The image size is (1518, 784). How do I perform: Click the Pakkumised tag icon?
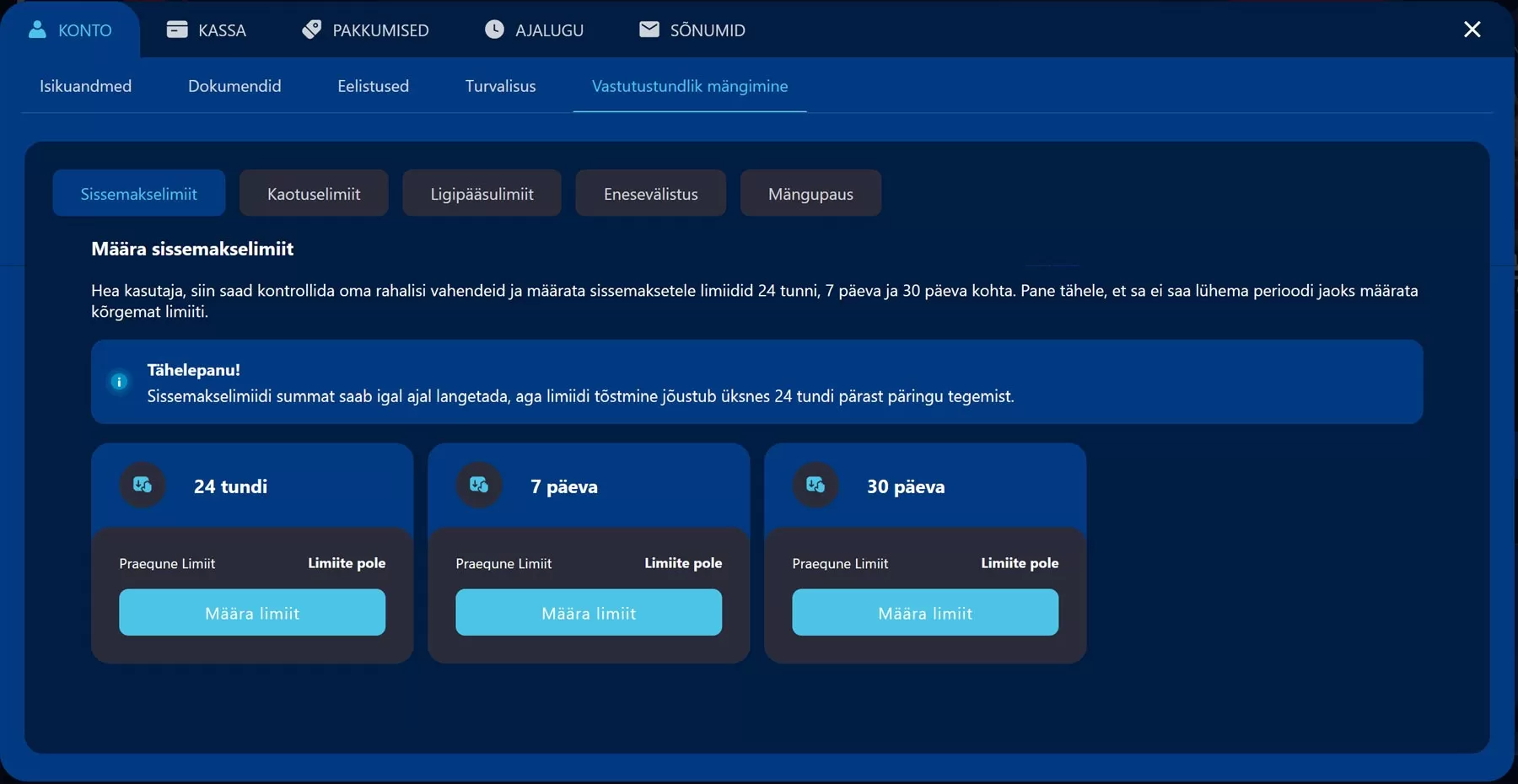point(311,30)
